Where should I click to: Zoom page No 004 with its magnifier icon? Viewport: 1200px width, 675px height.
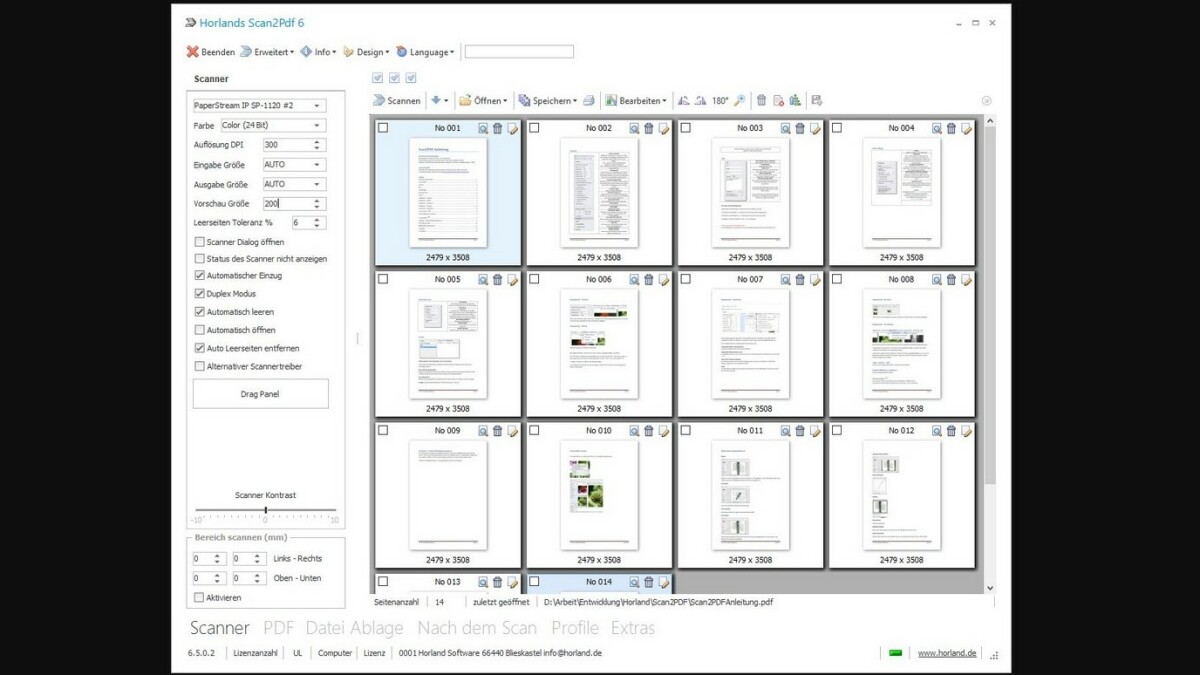tap(937, 129)
